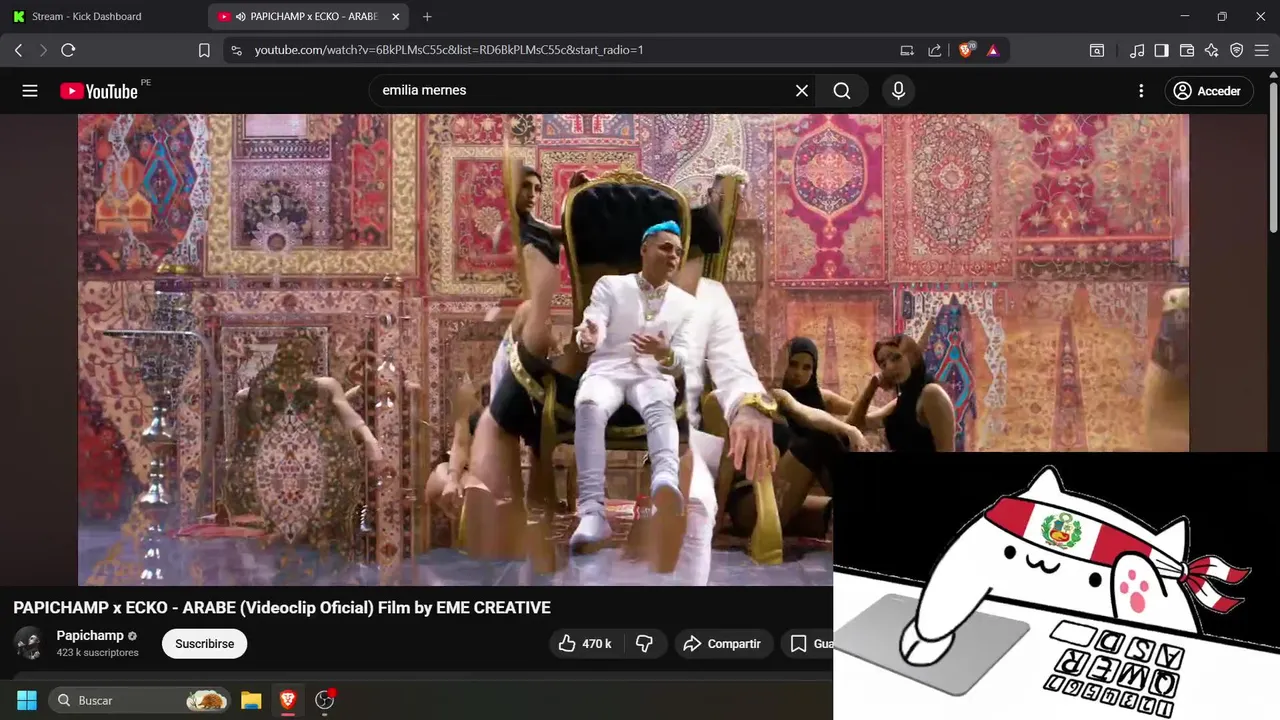The height and width of the screenshot is (720, 1280).
Task: Bookmark this page with the bookmark icon
Action: pyautogui.click(x=204, y=50)
